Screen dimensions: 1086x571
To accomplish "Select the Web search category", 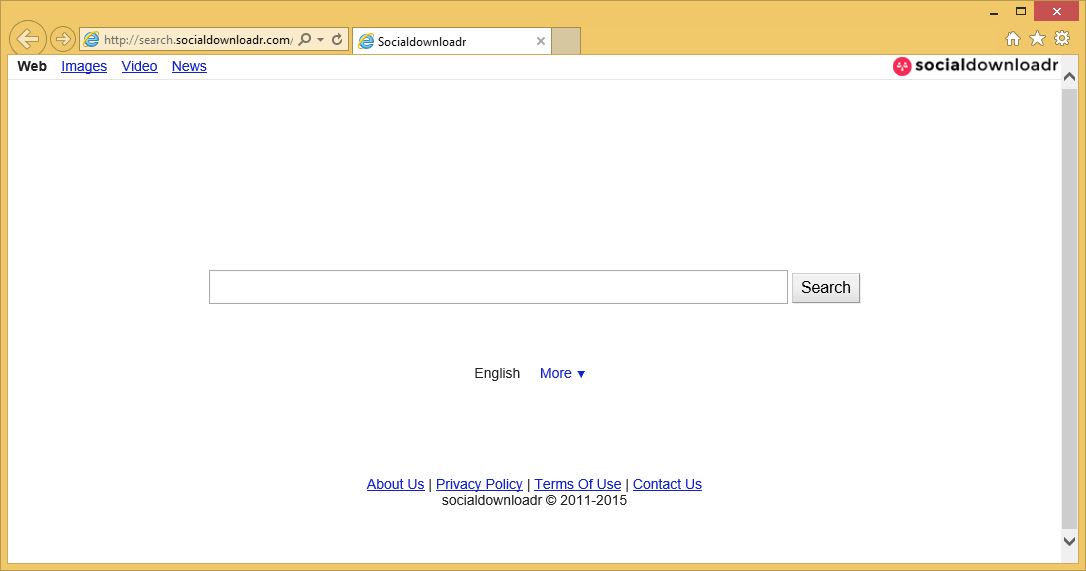I will click(x=32, y=67).
